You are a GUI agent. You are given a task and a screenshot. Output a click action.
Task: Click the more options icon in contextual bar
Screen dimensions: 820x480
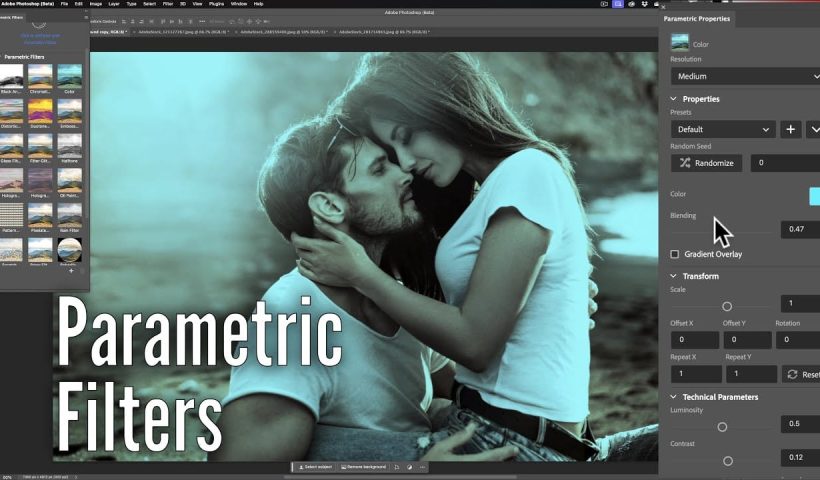[x=422, y=467]
